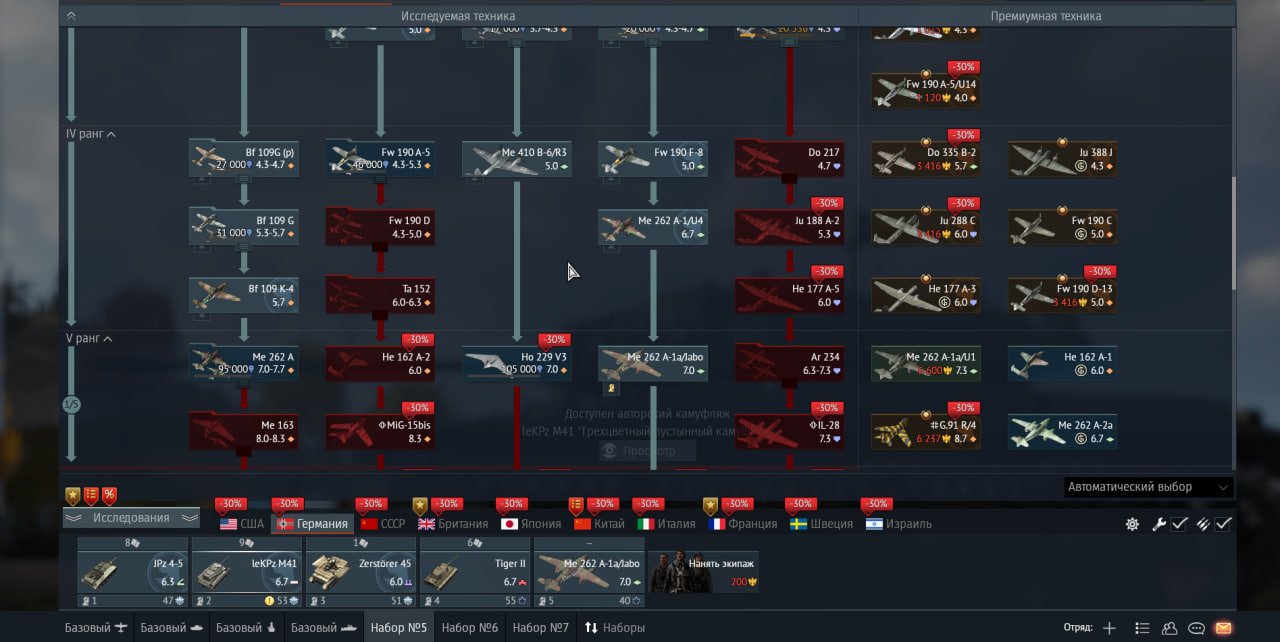Image resolution: width=1280 pixels, height=642 pixels.
Task: Click the Просмотр preview button
Action: [x=648, y=451]
